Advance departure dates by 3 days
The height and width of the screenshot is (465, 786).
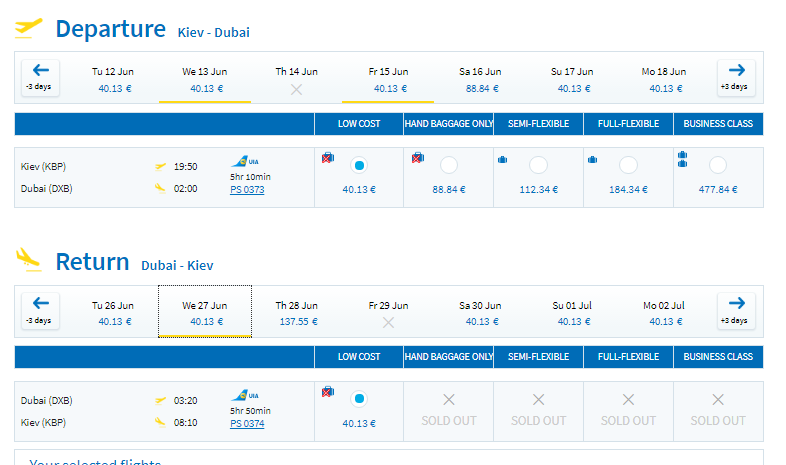736,78
